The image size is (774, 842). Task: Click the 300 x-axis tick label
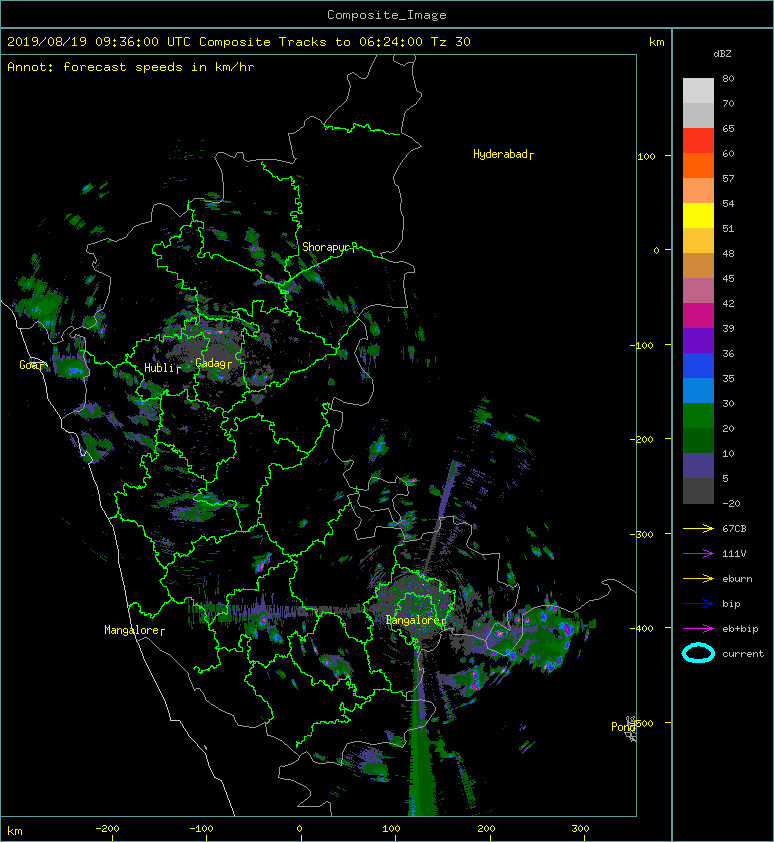pyautogui.click(x=580, y=829)
